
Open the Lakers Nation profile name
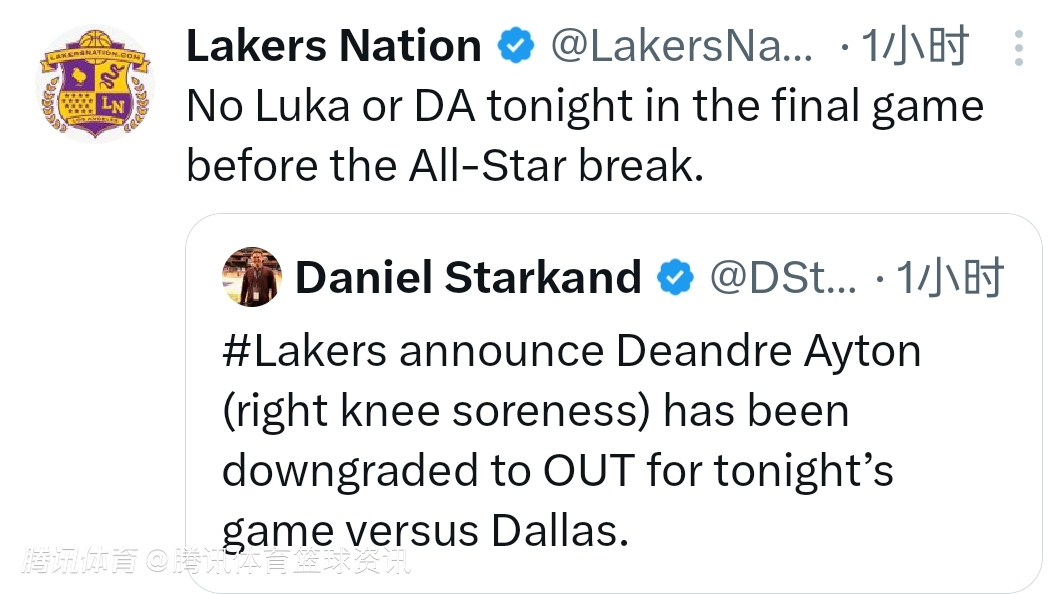click(333, 46)
